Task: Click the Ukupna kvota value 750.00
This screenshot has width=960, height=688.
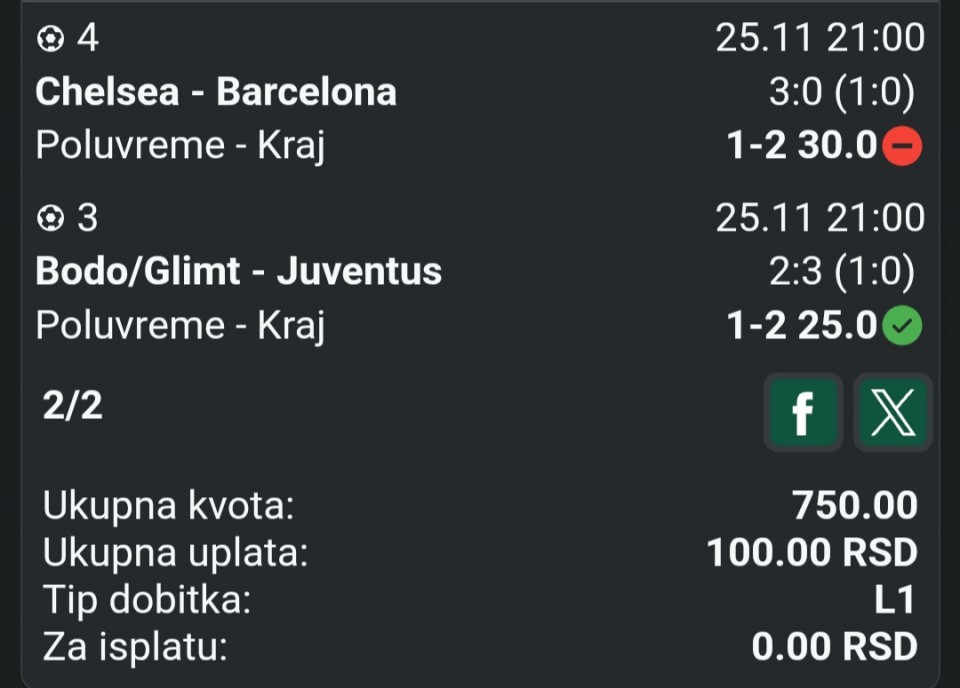Action: pyautogui.click(x=854, y=506)
